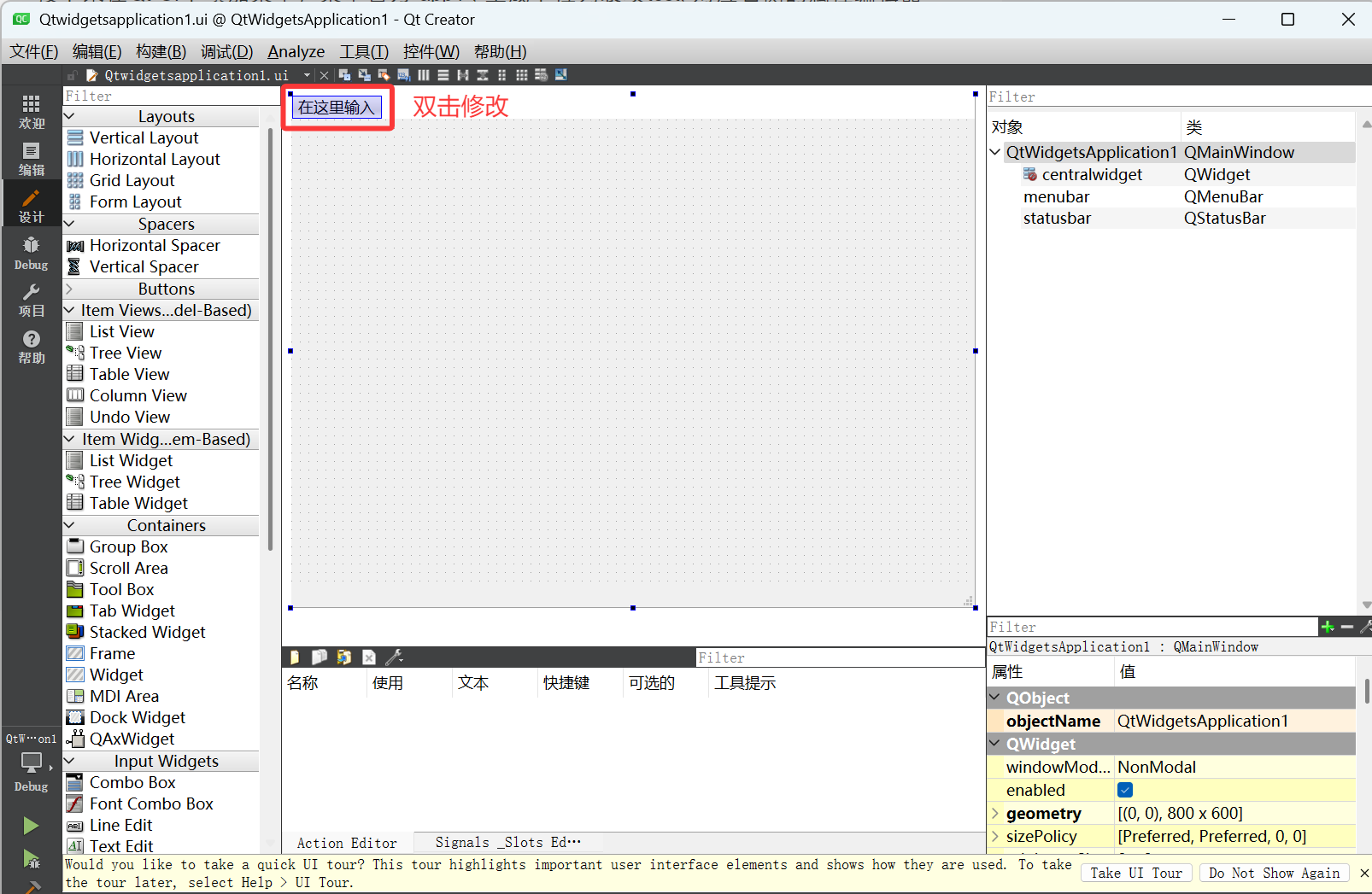
Task: Close the Qtwidgetsapplication1.ui document
Action: pyautogui.click(x=324, y=75)
